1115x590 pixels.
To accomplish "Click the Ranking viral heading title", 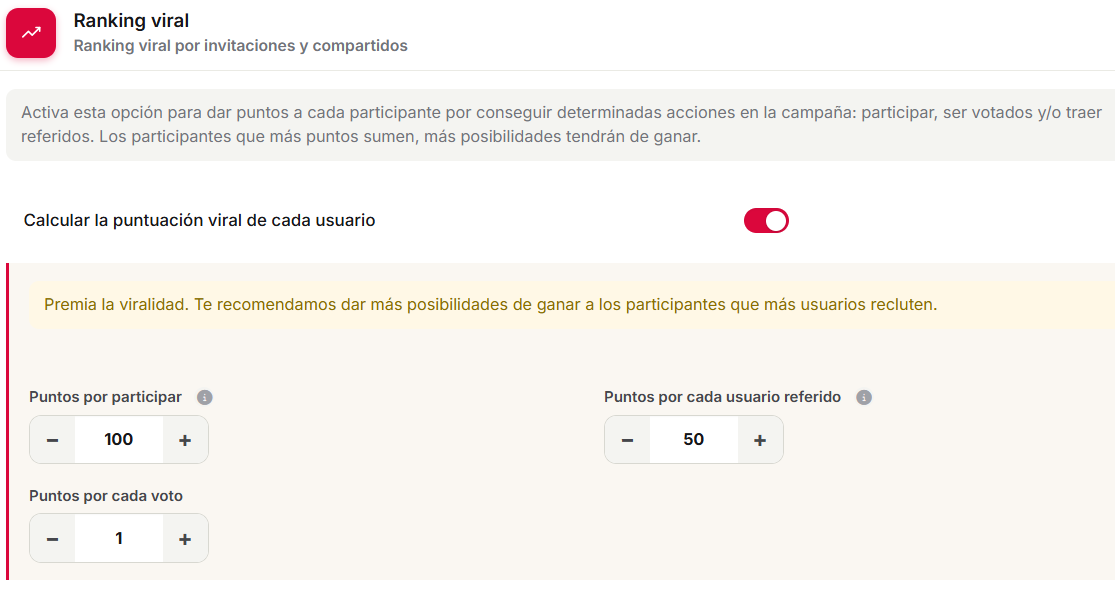I will coord(132,21).
